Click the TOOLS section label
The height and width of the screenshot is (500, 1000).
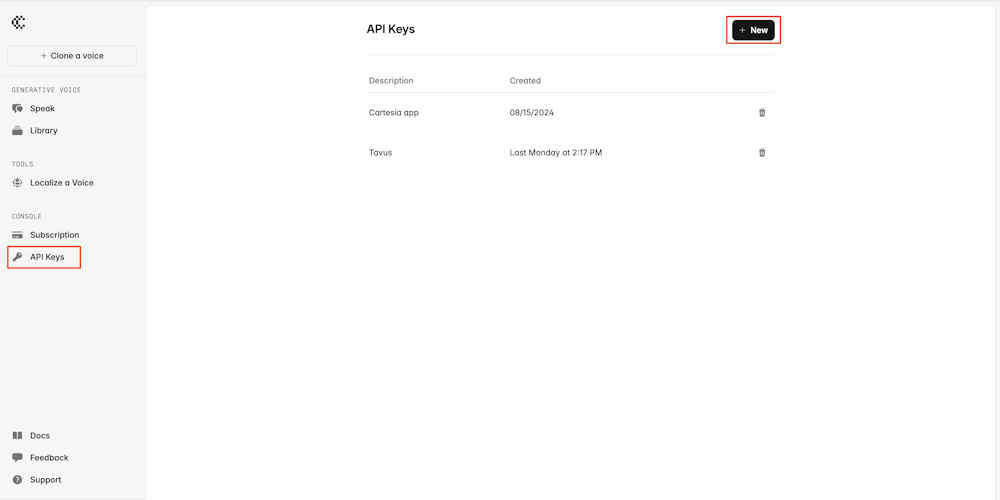click(22, 164)
